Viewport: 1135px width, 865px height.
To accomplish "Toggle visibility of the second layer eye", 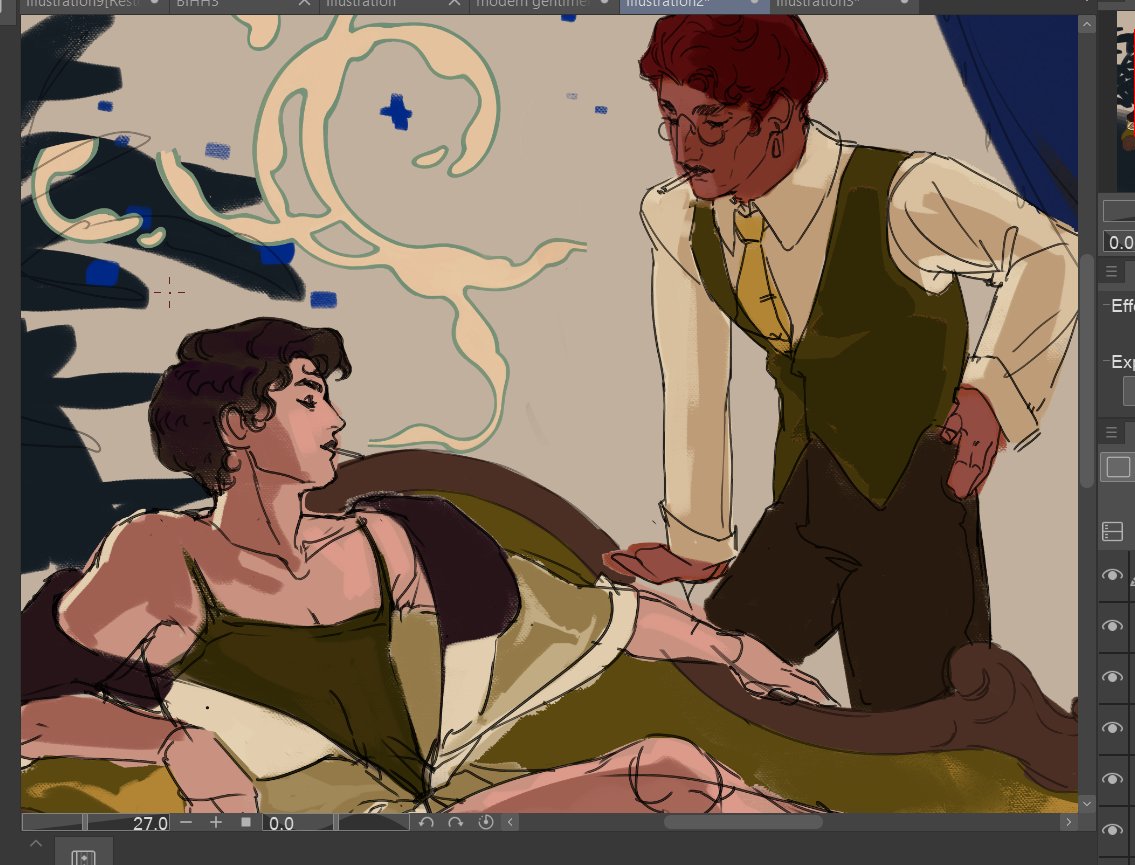I will point(1113,626).
